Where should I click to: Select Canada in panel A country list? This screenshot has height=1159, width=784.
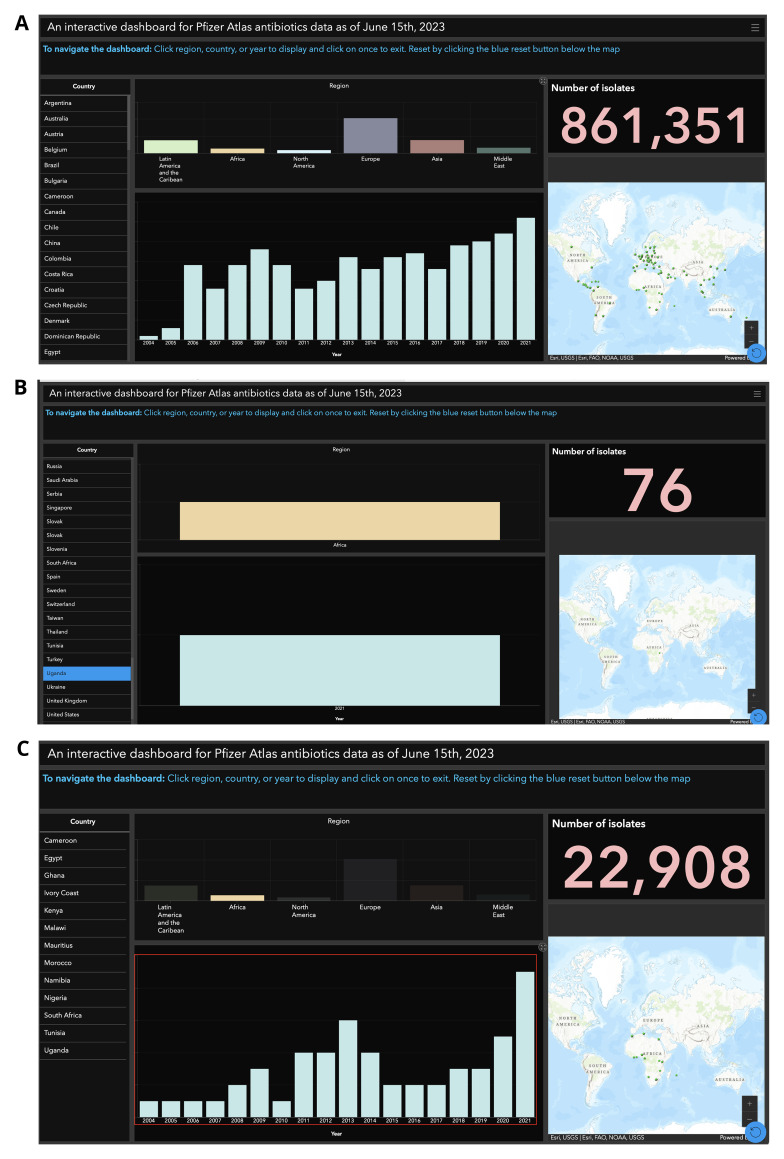coord(83,212)
